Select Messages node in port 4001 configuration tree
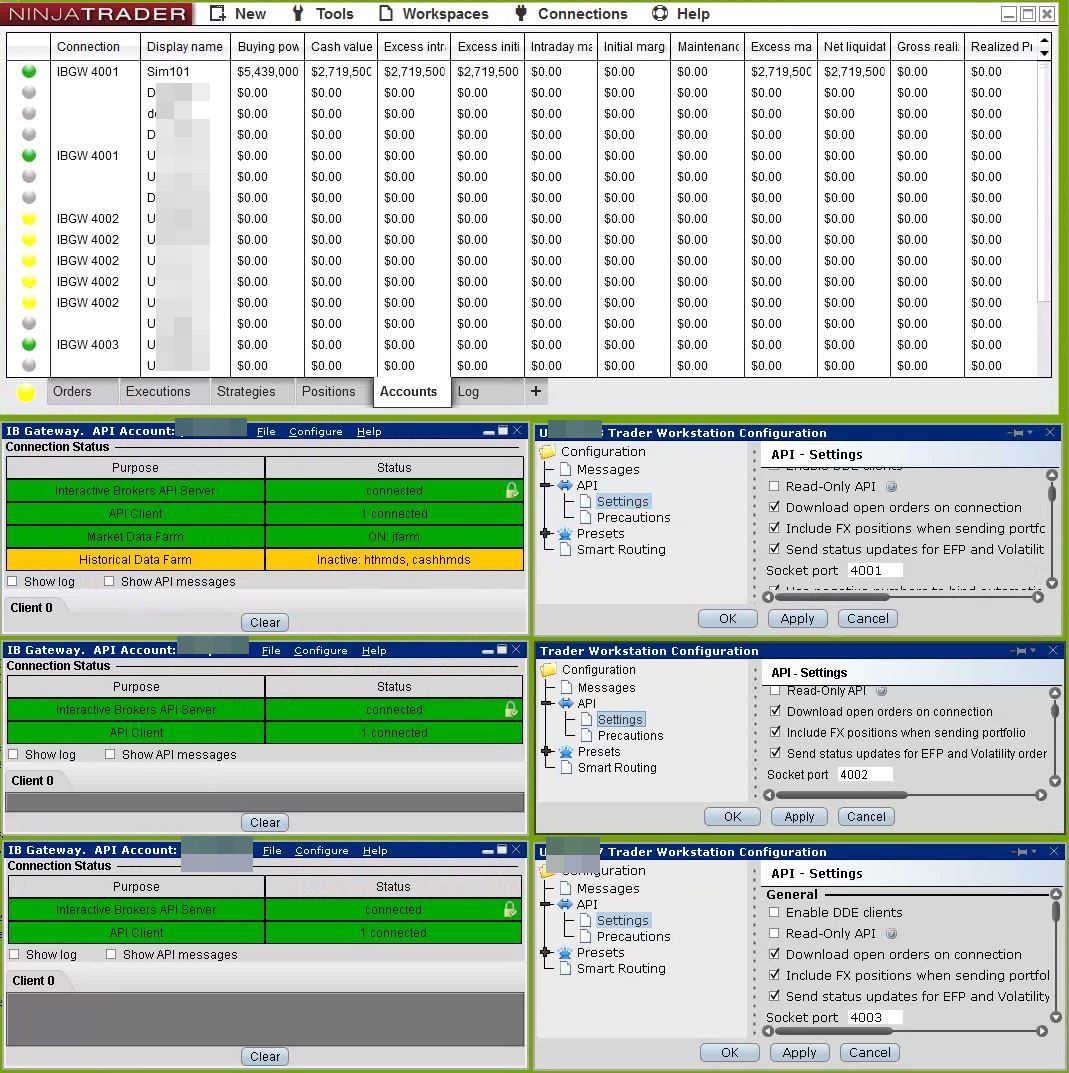Screen dimensions: 1069x1073 [608, 469]
